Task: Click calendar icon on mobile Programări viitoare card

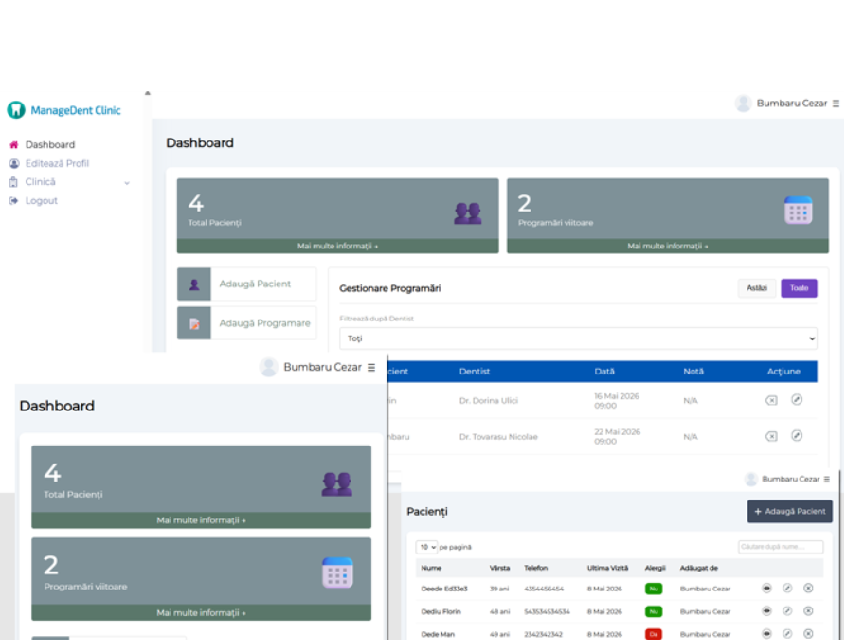Action: pos(337,573)
